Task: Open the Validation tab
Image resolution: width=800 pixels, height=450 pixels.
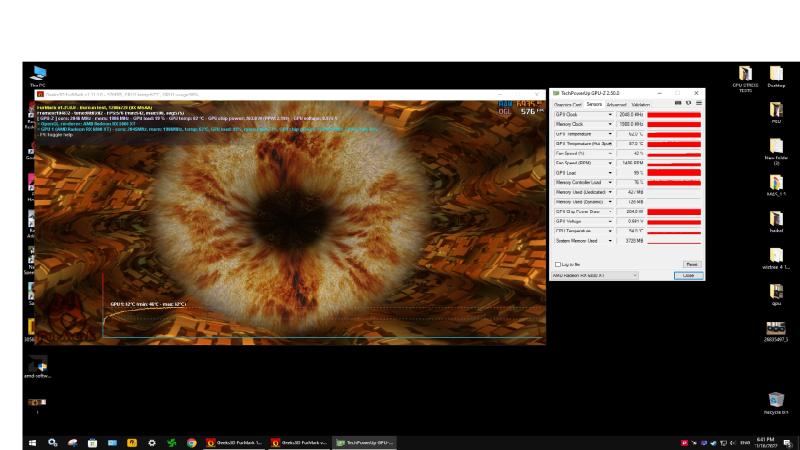Action: 640,104
